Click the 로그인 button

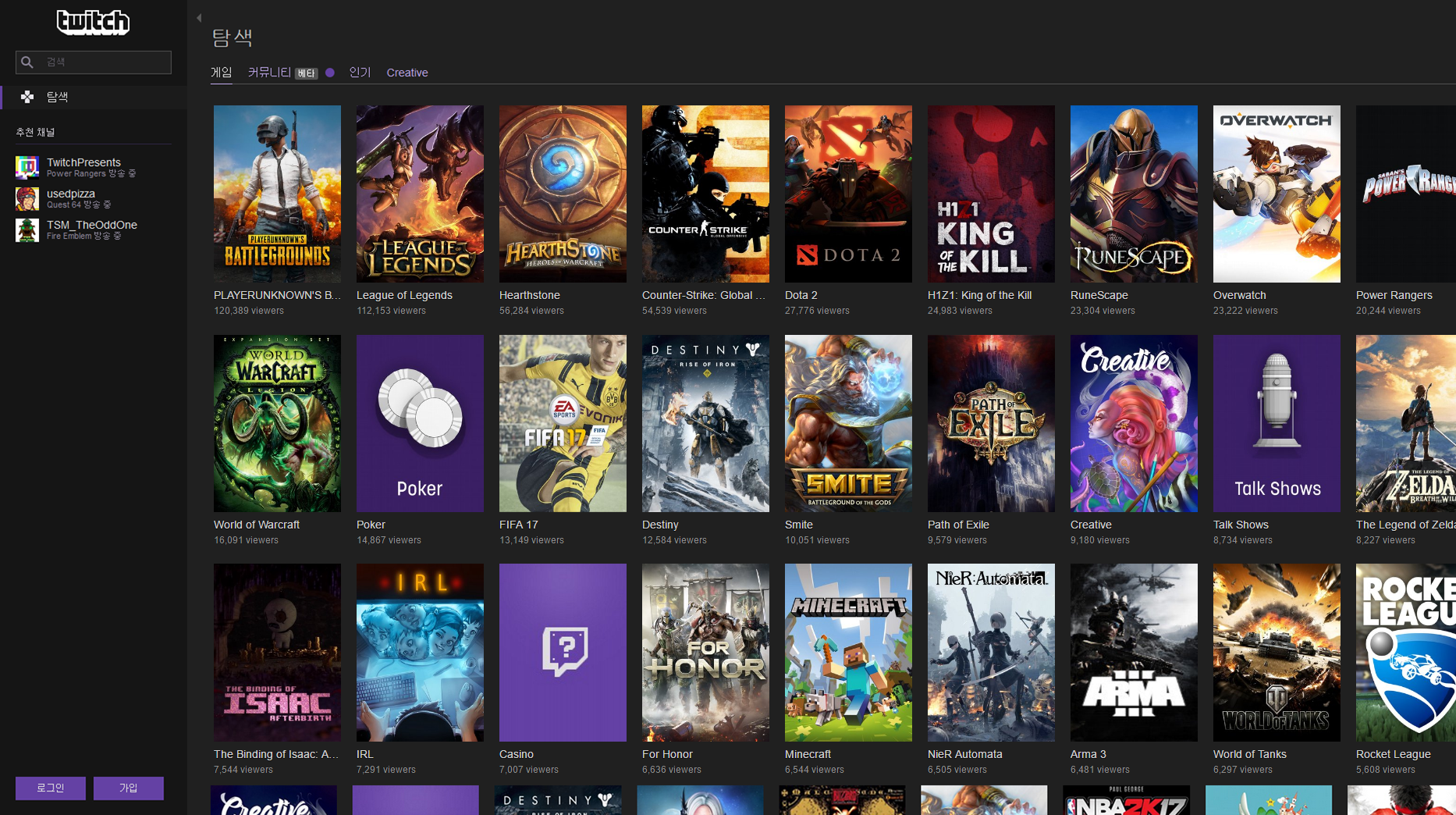coord(51,788)
